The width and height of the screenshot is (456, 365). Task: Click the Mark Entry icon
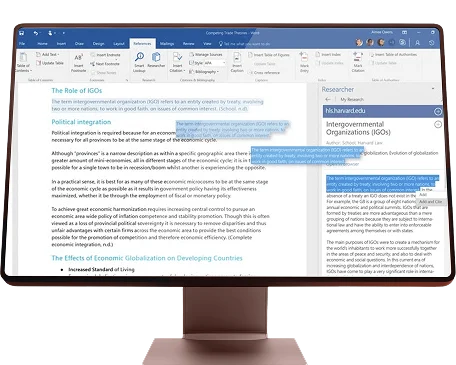304,57
